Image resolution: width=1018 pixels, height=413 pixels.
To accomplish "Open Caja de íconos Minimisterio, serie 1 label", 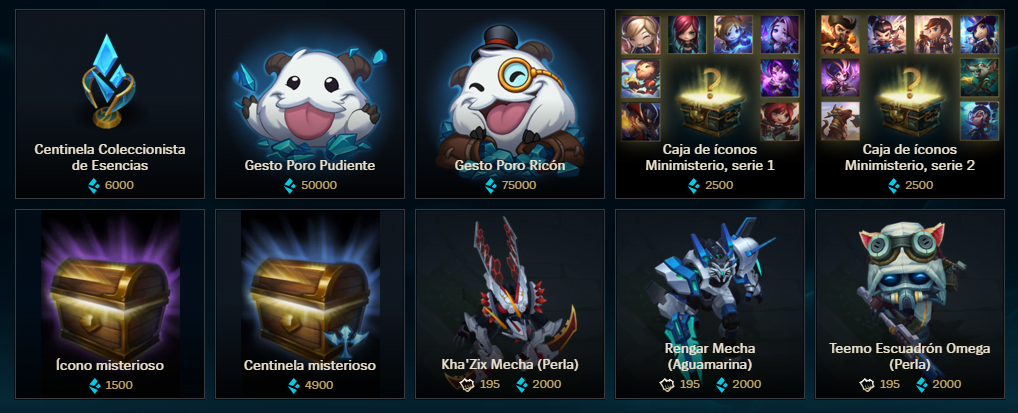I will tap(710, 158).
